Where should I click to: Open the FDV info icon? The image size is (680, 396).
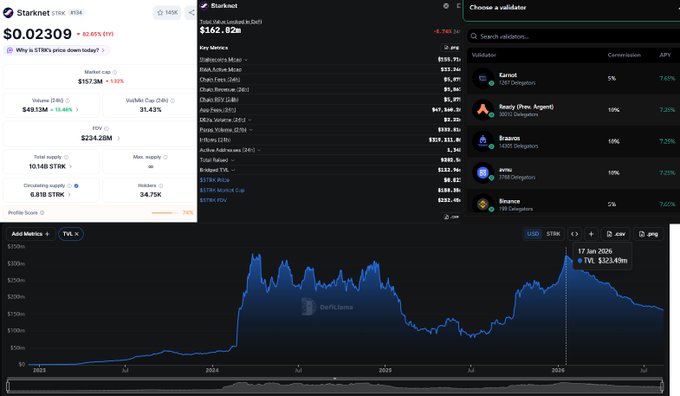(106, 128)
